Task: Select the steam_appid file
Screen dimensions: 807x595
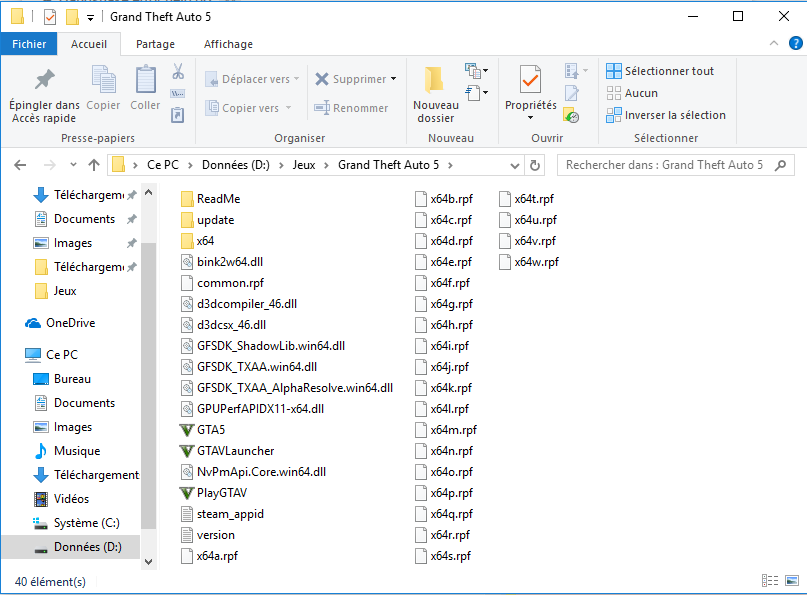Action: (x=222, y=514)
